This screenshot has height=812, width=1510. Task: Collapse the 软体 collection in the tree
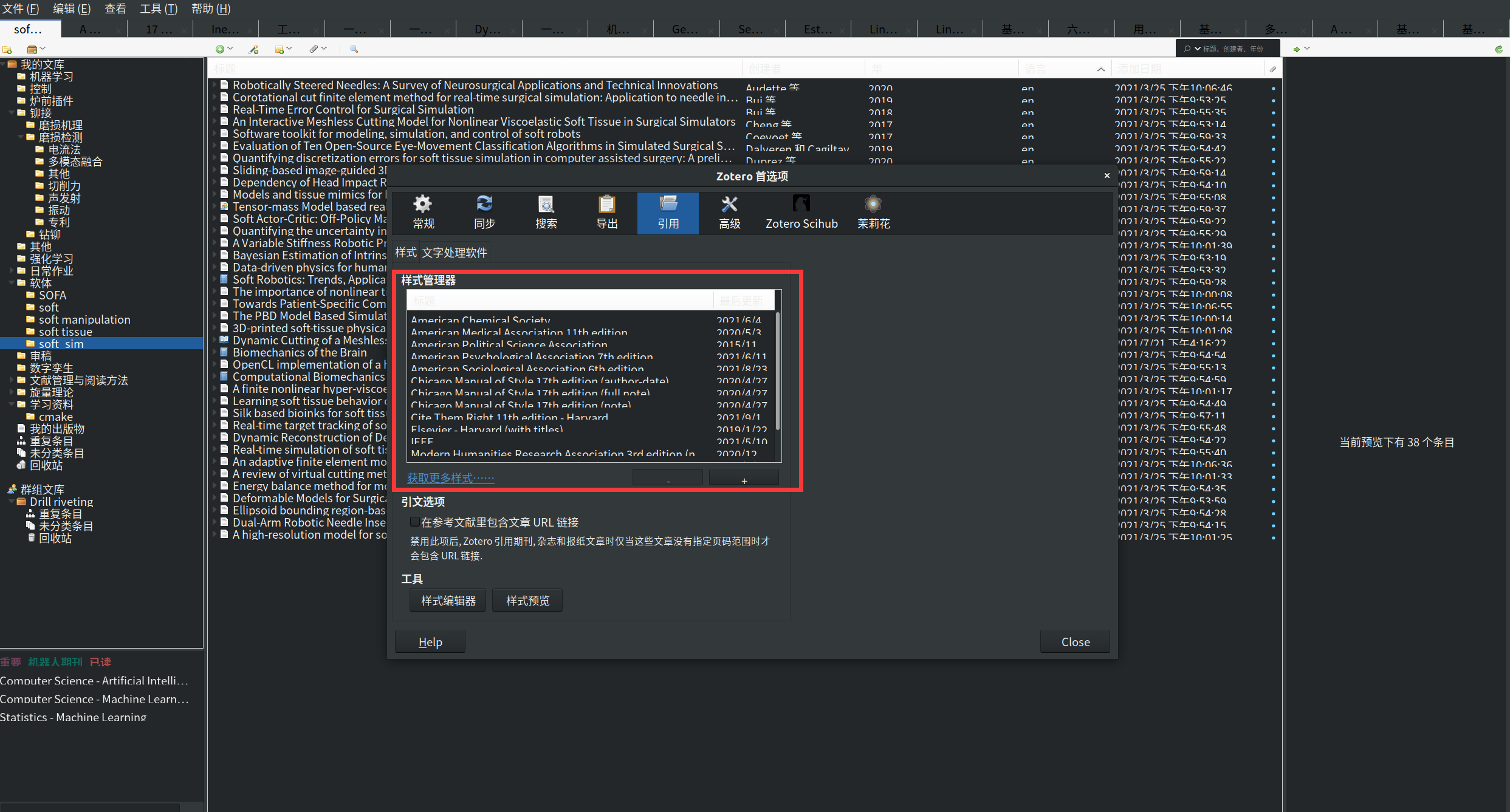(x=12, y=283)
